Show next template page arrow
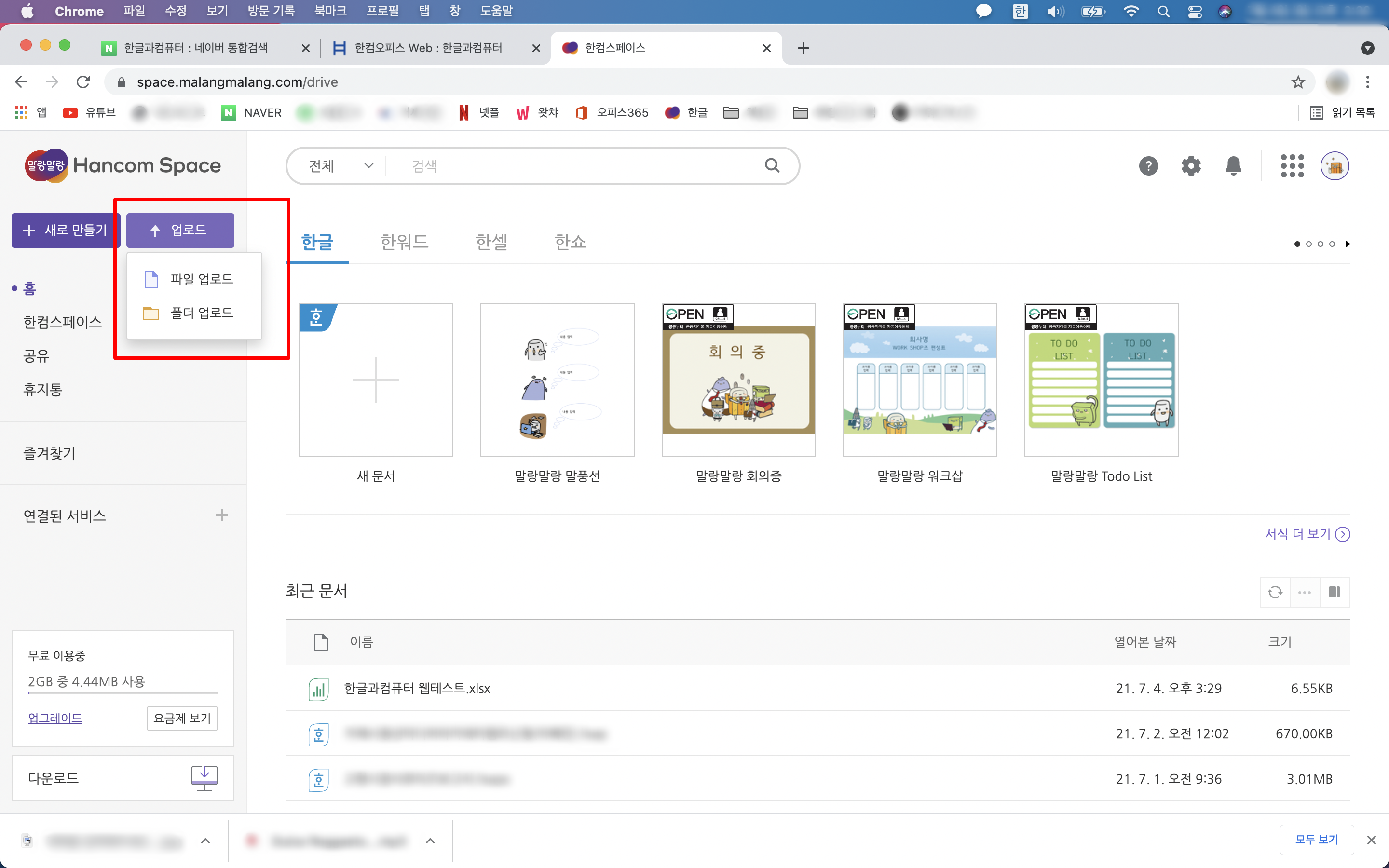The height and width of the screenshot is (868, 1389). pyautogui.click(x=1348, y=244)
